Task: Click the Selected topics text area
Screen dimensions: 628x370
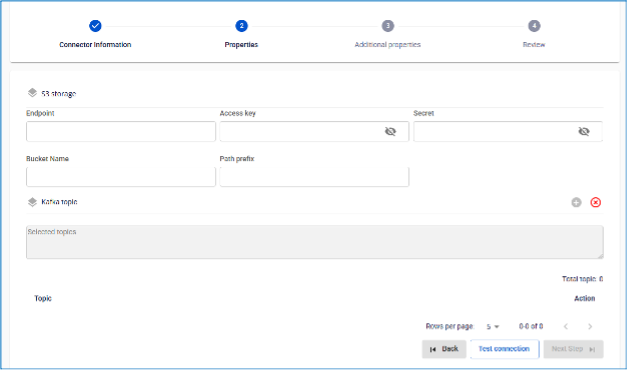Action: (x=315, y=242)
